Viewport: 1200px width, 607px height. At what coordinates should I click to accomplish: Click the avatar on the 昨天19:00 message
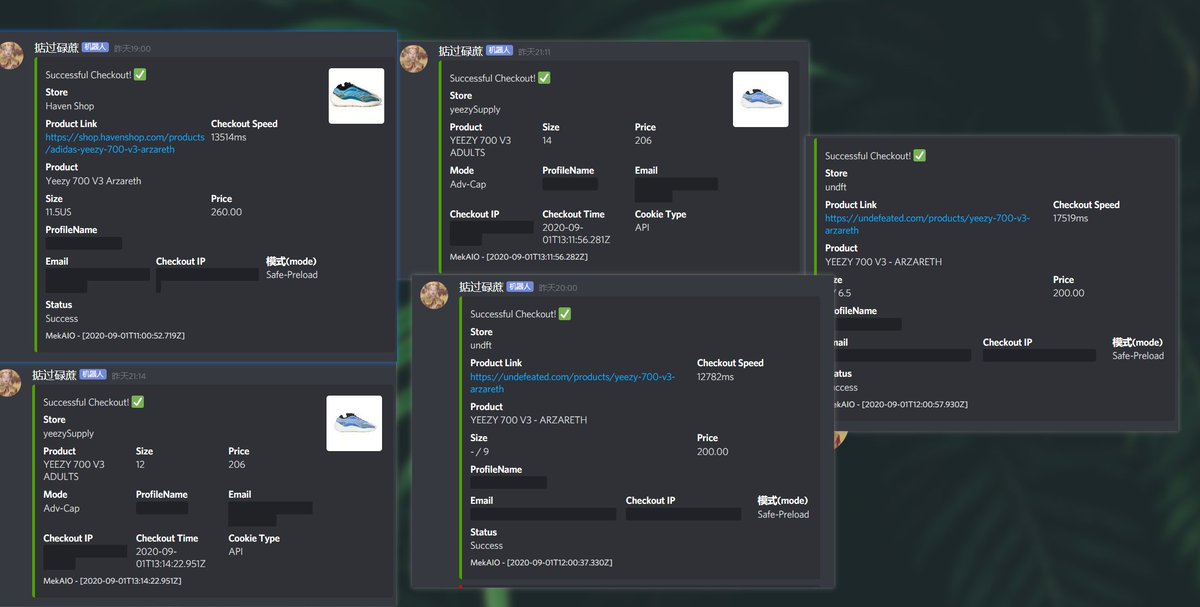[x=10, y=55]
